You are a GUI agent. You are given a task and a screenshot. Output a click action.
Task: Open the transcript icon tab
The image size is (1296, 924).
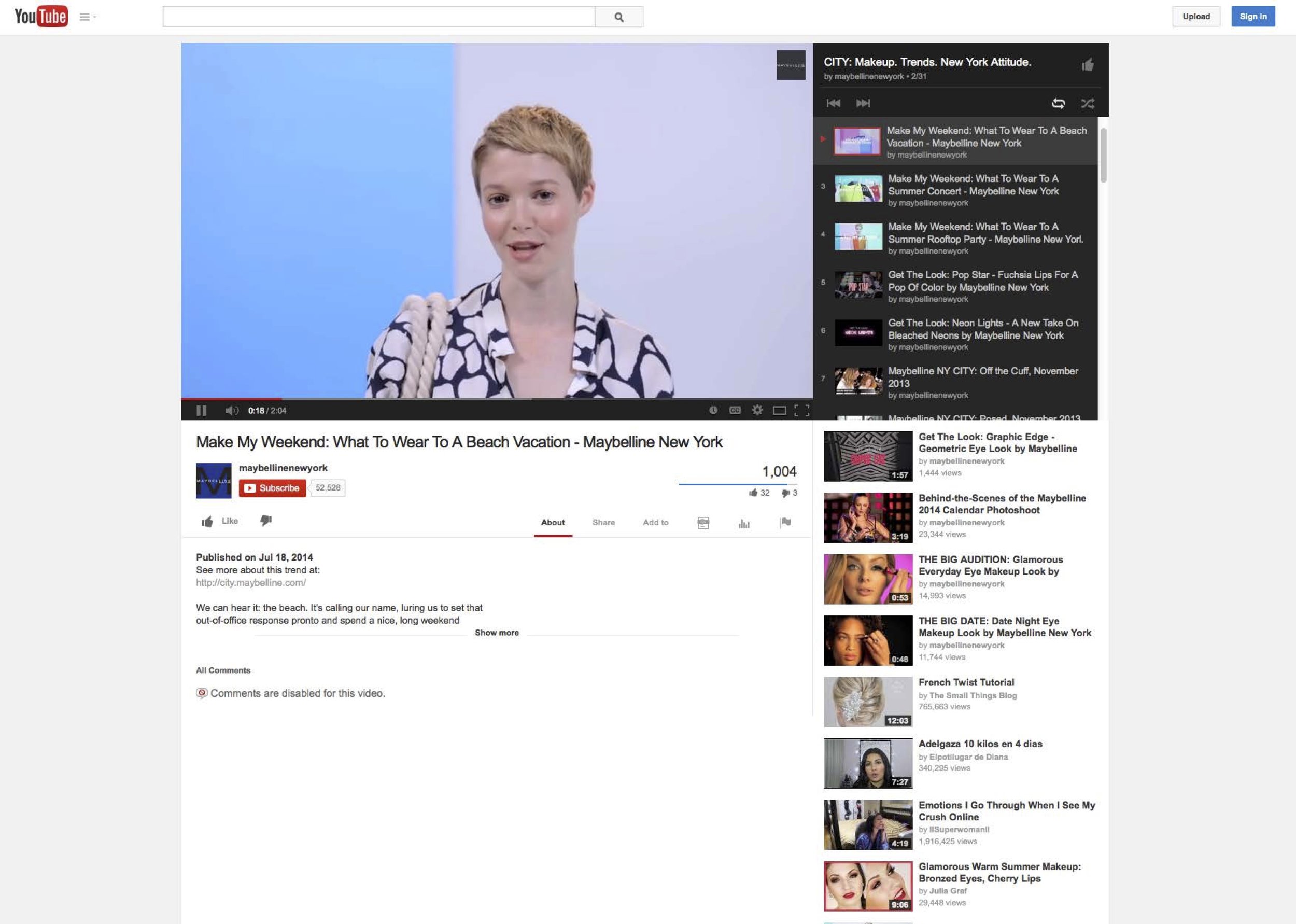[x=703, y=523]
